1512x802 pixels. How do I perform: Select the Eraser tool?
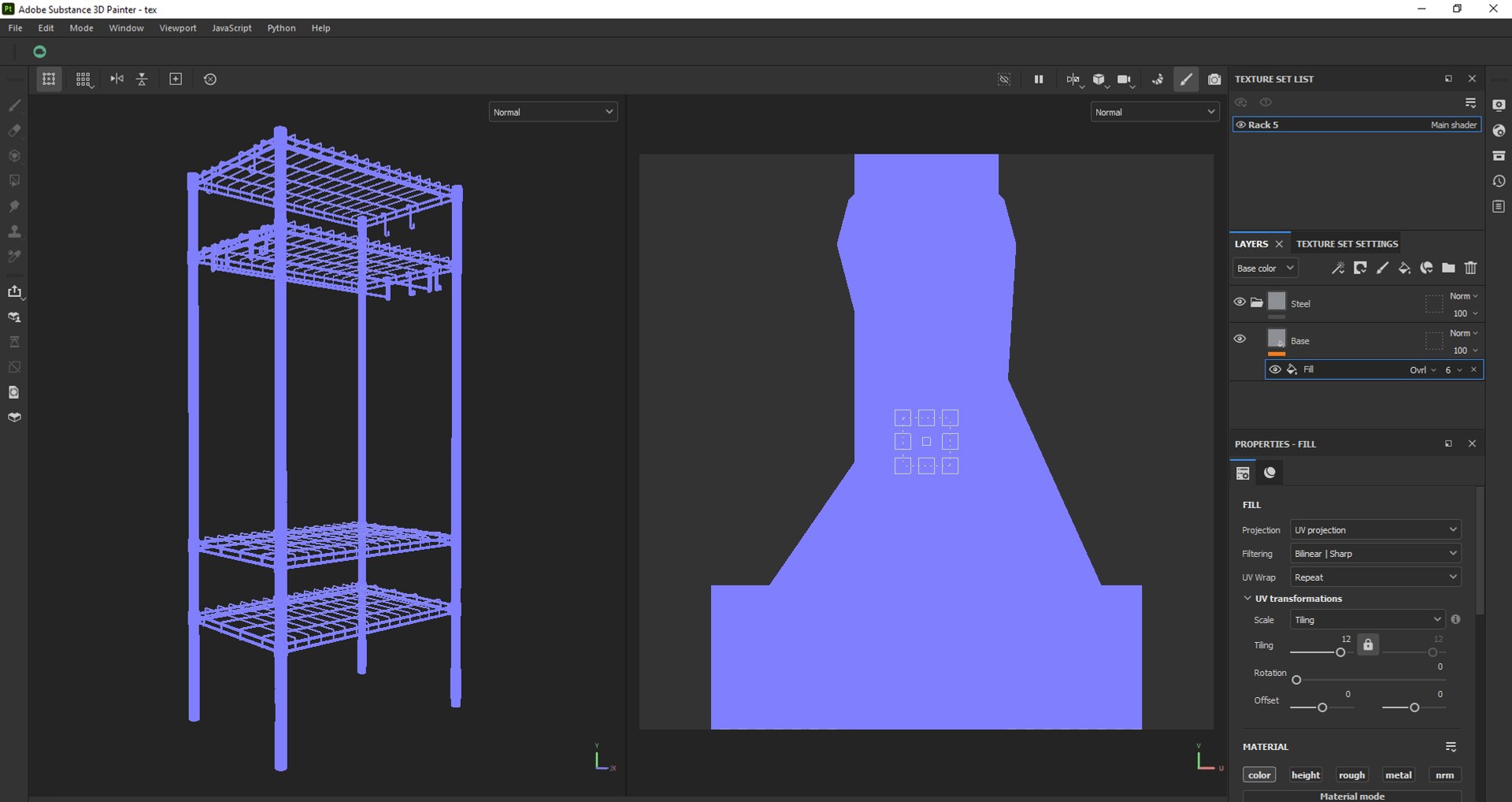coord(14,131)
